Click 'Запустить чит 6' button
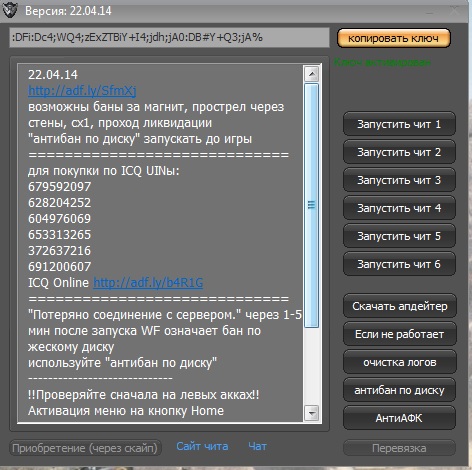This screenshot has height=470, width=472. [x=399, y=264]
